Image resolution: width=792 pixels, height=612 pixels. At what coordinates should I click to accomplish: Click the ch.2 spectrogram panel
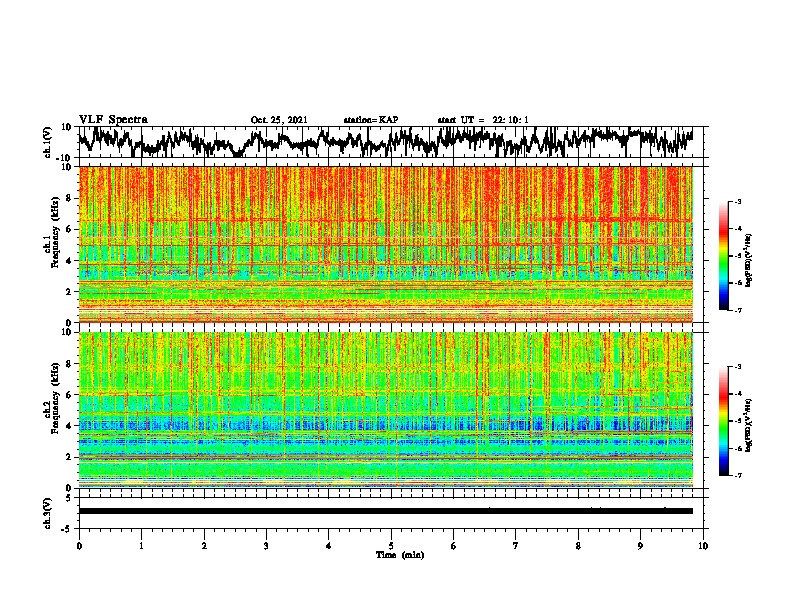[x=386, y=410]
